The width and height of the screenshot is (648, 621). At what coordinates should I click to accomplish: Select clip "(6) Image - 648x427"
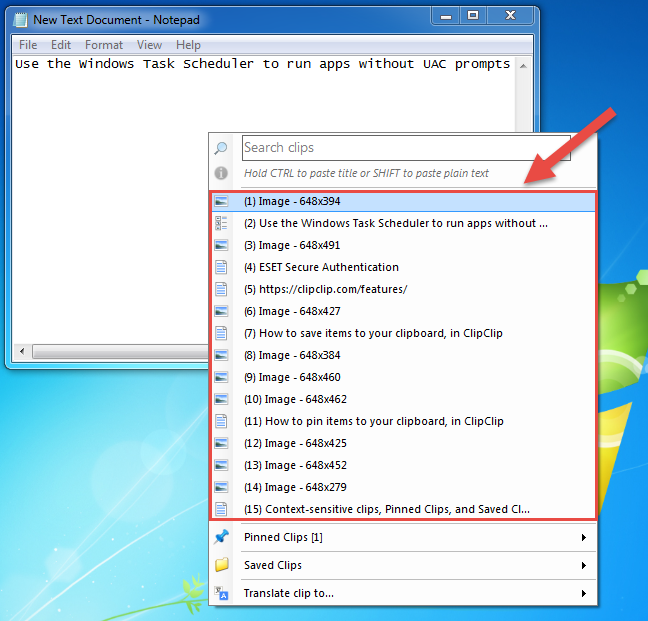point(403,311)
